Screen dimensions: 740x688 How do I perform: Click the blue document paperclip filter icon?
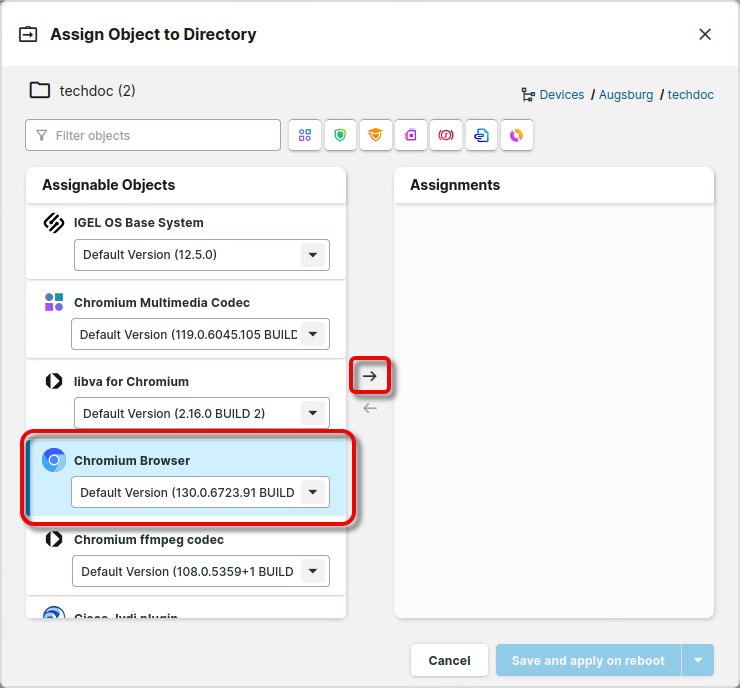coord(481,135)
